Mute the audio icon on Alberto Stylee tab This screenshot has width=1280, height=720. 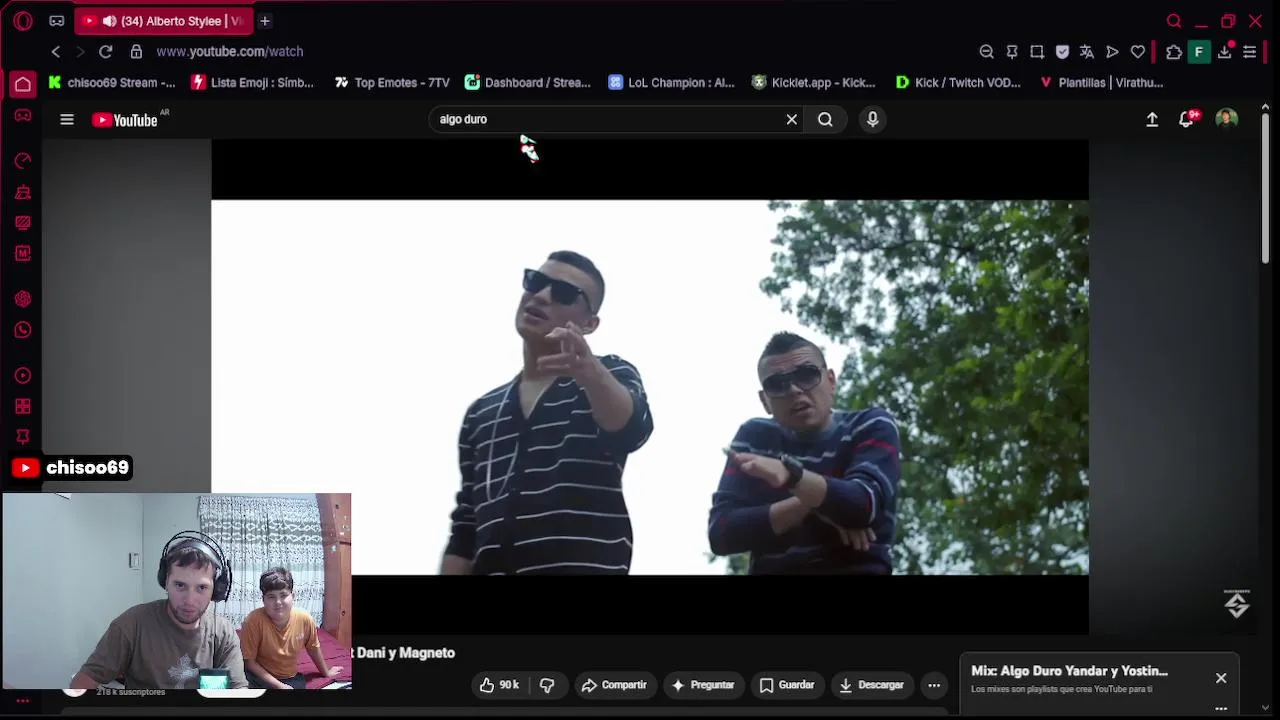click(109, 21)
